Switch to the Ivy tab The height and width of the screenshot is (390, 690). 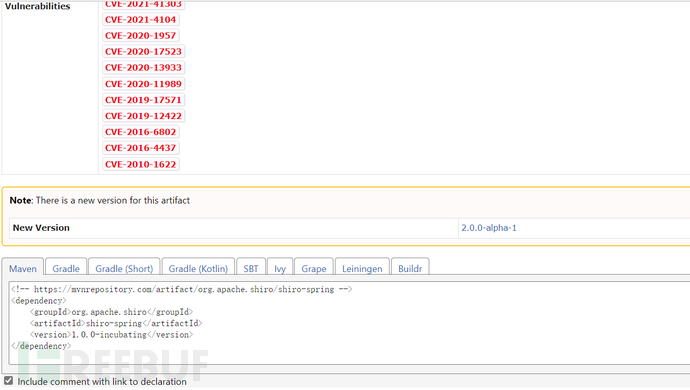tap(280, 268)
